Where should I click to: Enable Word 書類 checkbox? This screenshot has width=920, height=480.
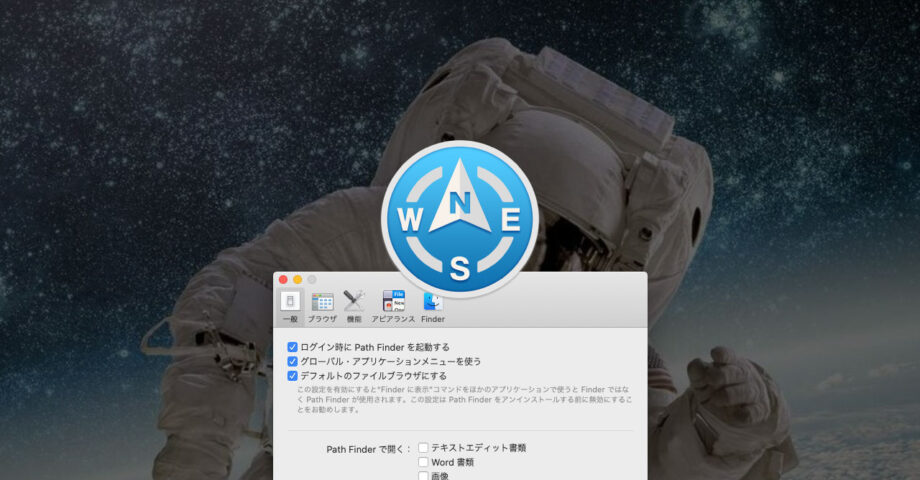(423, 462)
